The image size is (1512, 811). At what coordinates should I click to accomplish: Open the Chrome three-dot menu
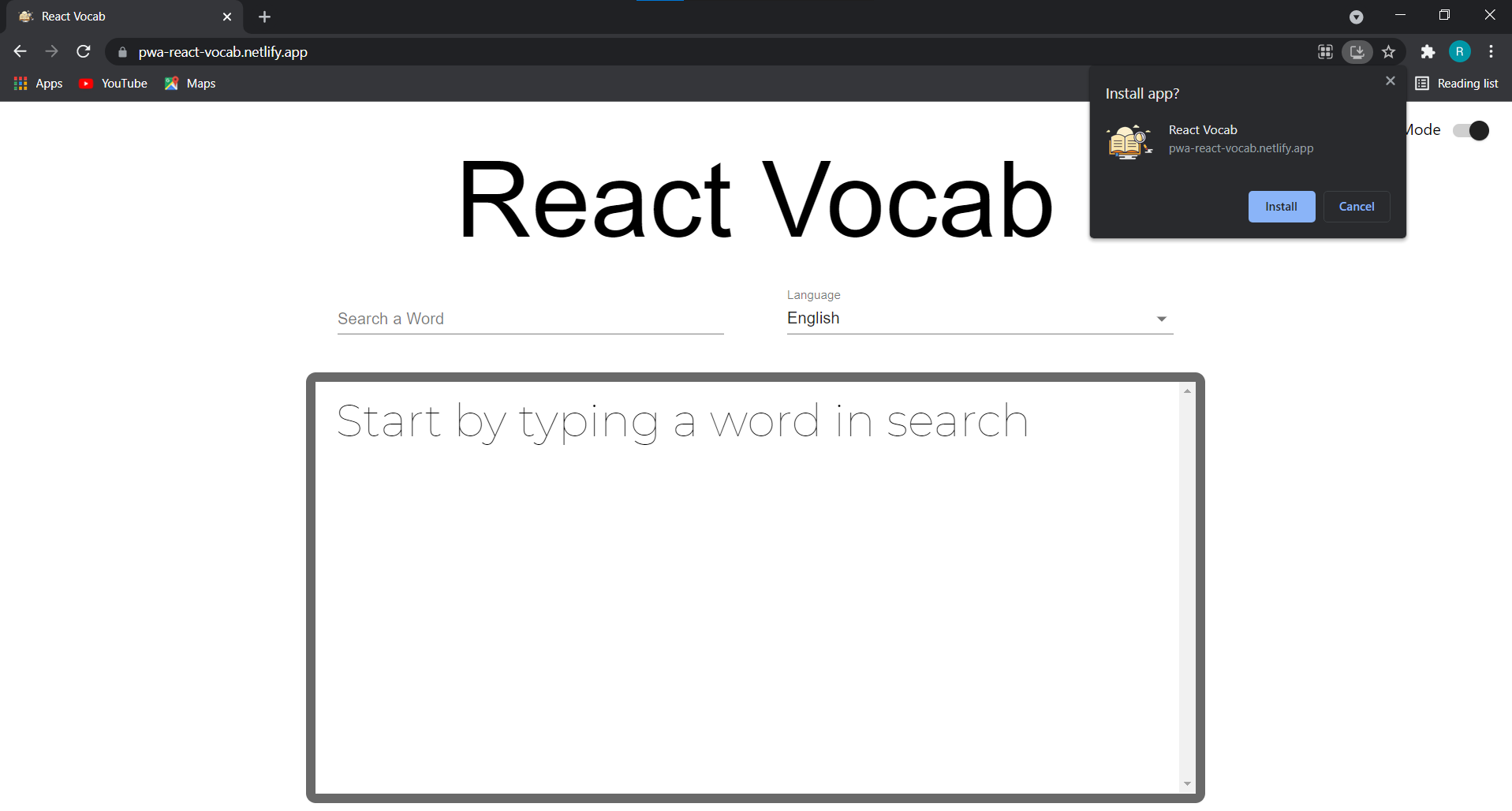tap(1491, 51)
